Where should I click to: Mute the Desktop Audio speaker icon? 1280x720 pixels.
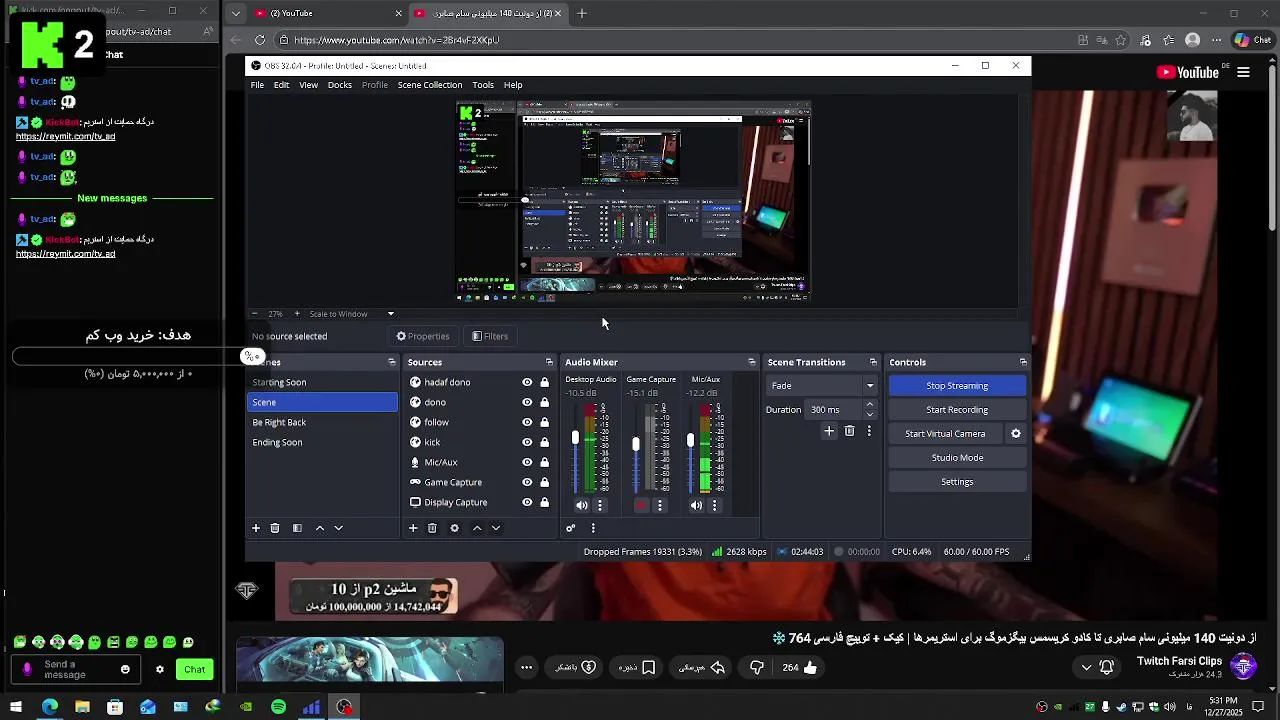pyautogui.click(x=581, y=506)
